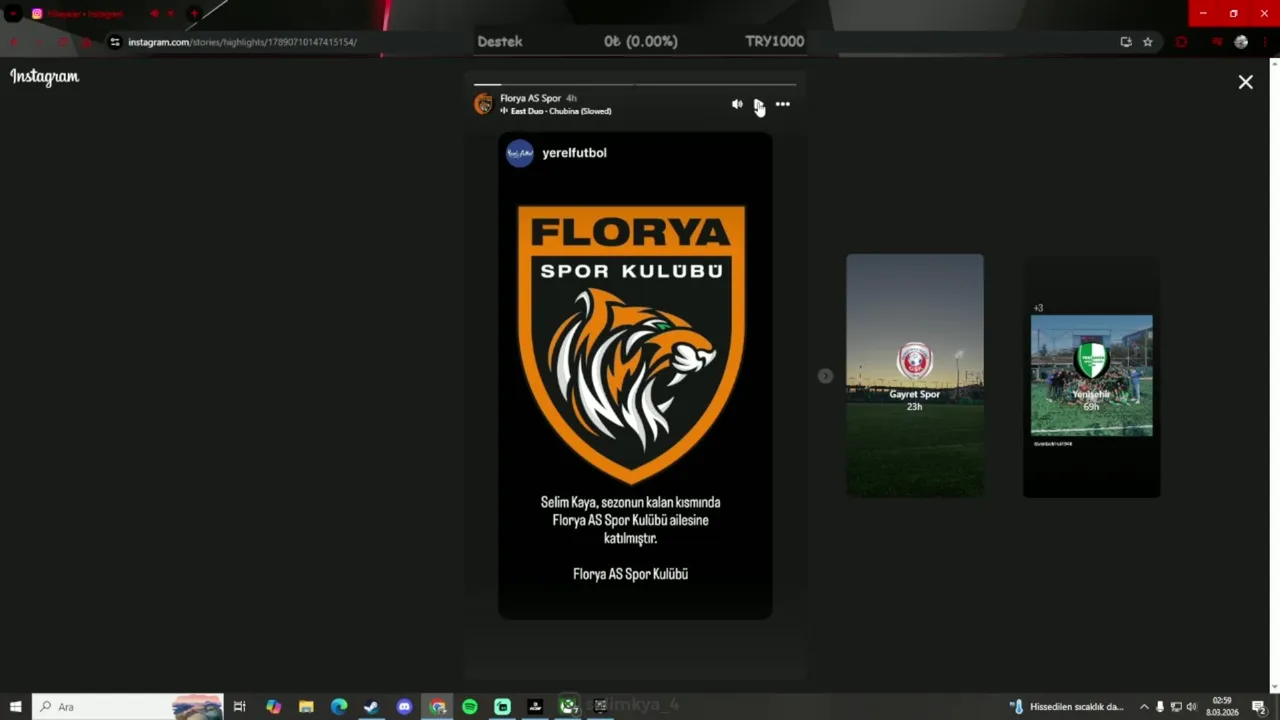Reload the page
1280x720 pixels.
click(62, 42)
